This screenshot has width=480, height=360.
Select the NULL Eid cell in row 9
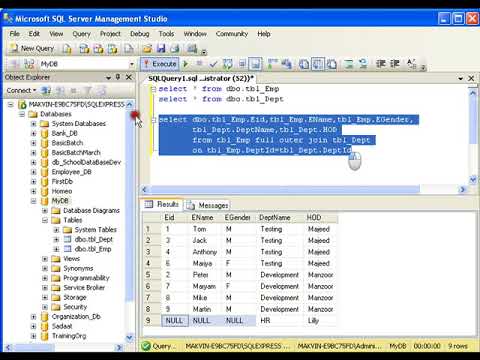[175, 321]
